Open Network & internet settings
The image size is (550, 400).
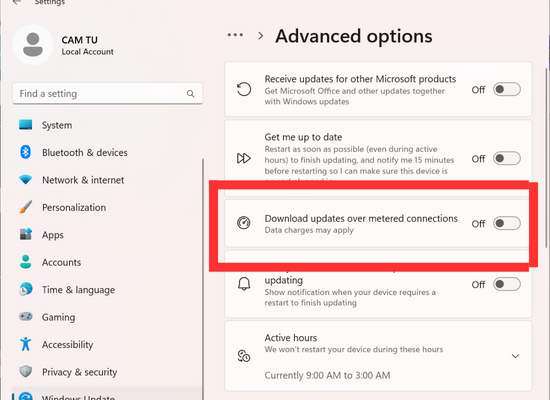pos(107,180)
